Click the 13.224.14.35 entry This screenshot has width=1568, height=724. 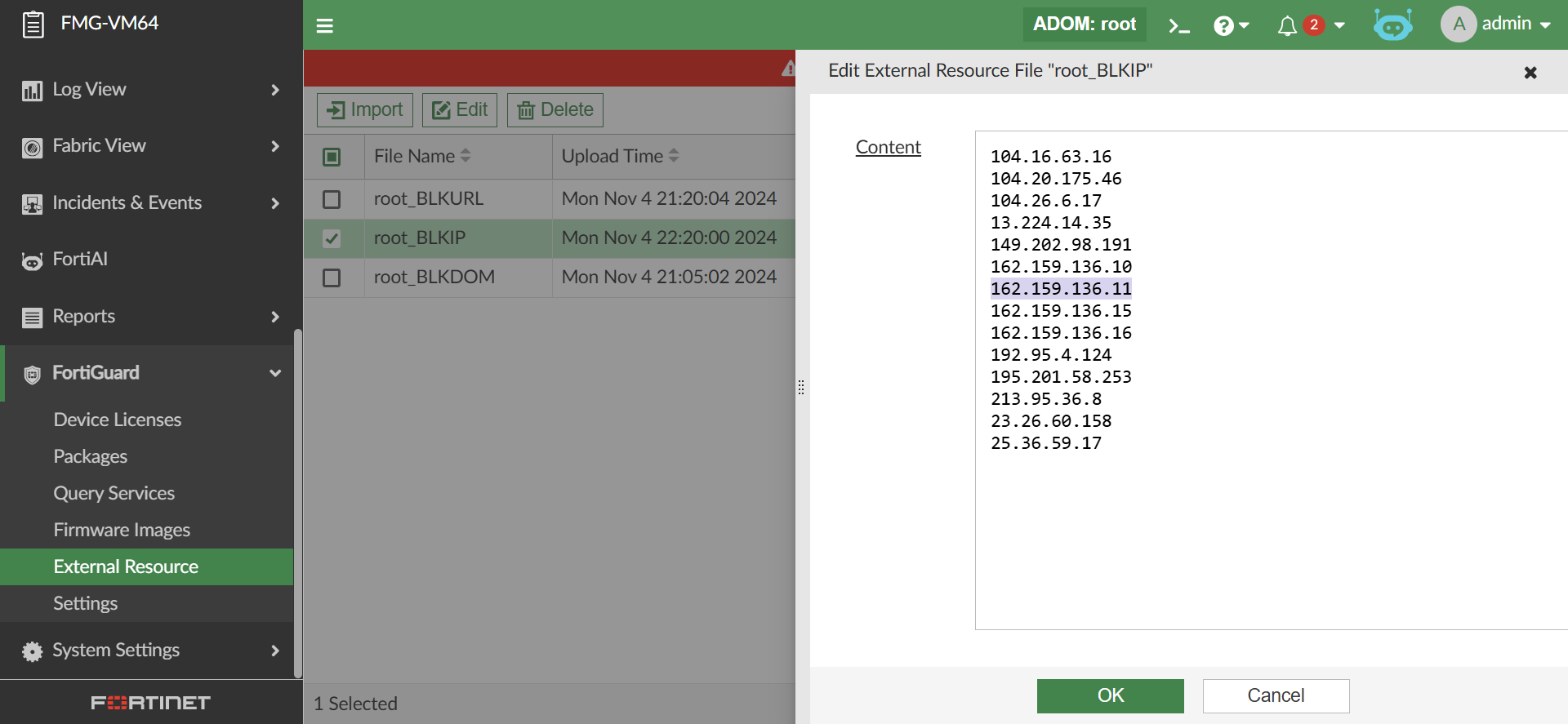tap(1051, 223)
